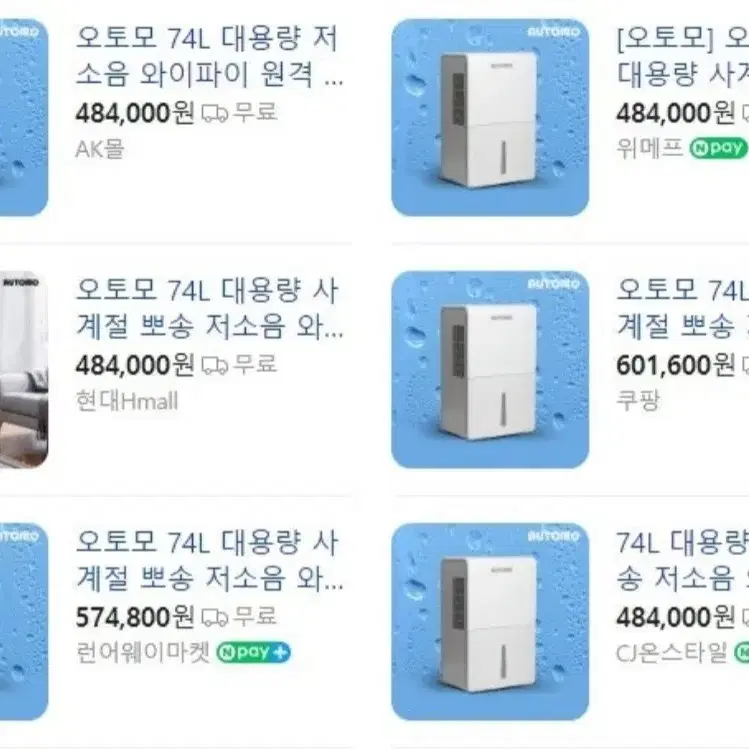This screenshot has width=749, height=749.
Task: Open the 74L 대용량 title for CJ온스타일
Action: [683, 561]
